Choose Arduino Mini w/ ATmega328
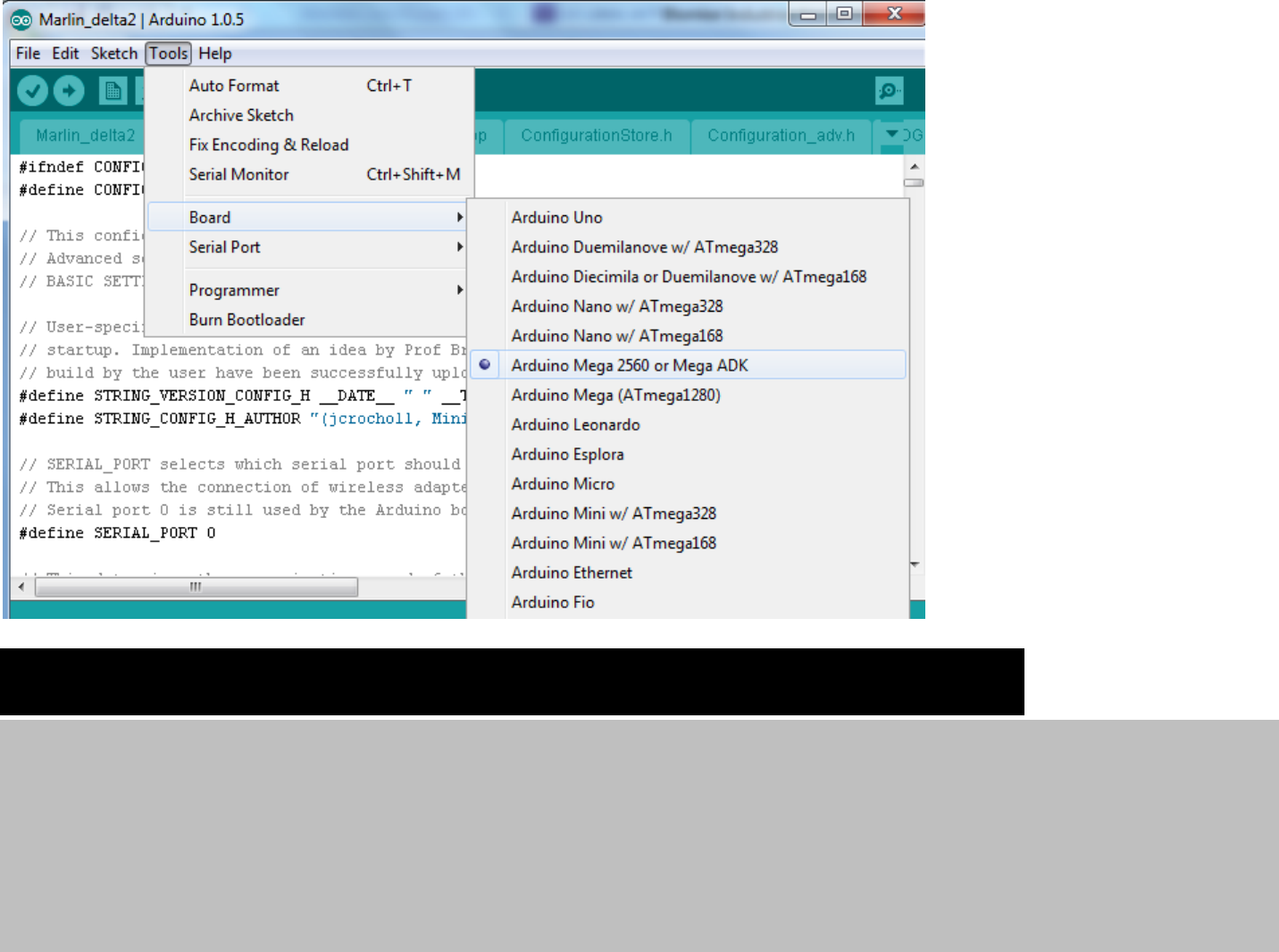1279x952 pixels. [x=688, y=514]
